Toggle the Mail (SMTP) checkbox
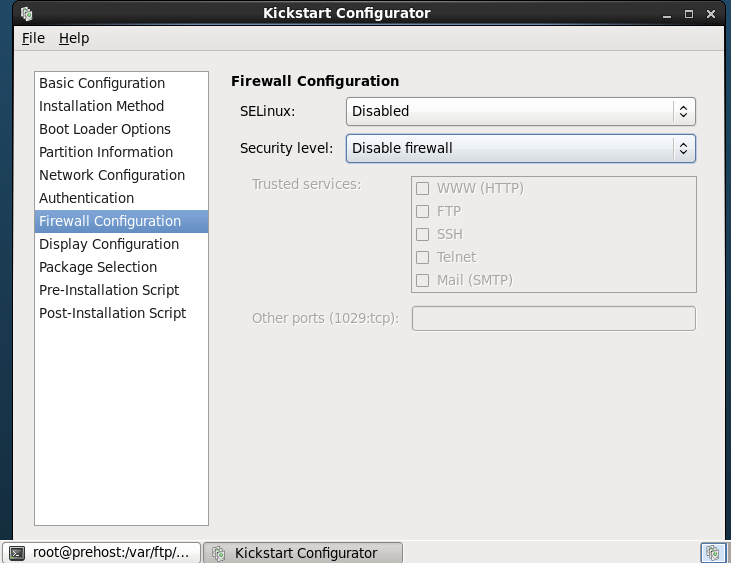The width and height of the screenshot is (731, 563). click(x=422, y=280)
